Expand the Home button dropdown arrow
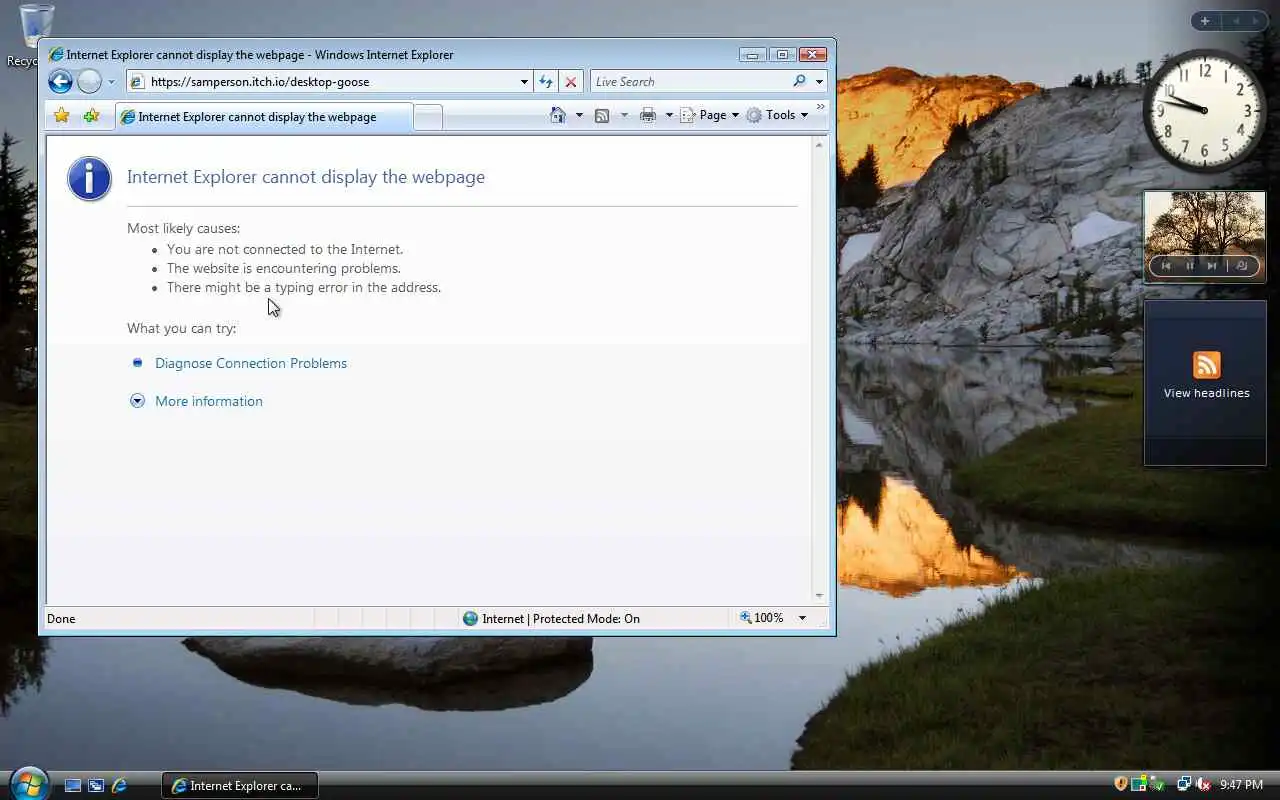The image size is (1280, 800). [x=579, y=115]
